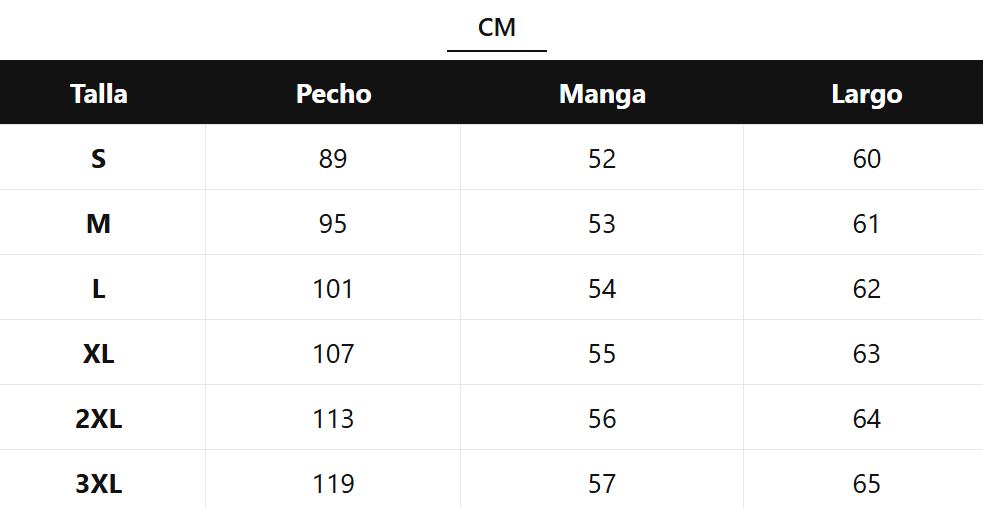Click the Pecho column header
Viewport: 983px width, 508px height.
pyautogui.click(x=333, y=94)
